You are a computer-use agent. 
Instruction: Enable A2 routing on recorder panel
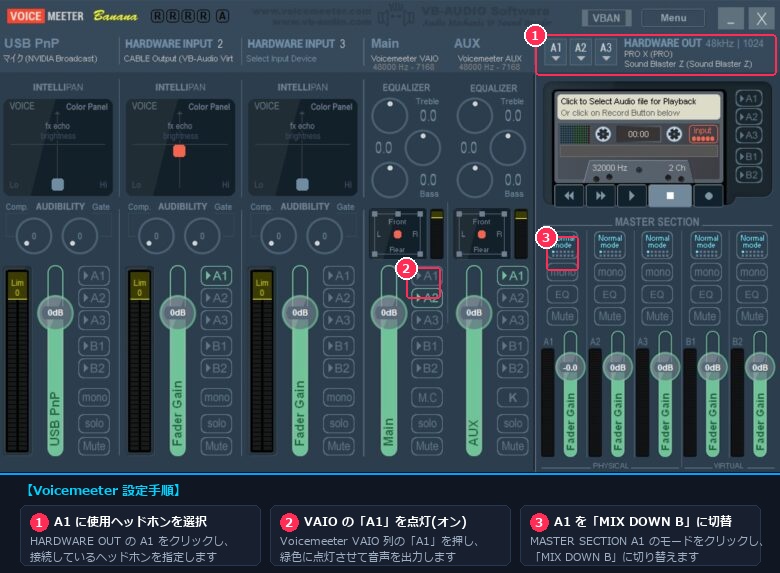[748, 117]
